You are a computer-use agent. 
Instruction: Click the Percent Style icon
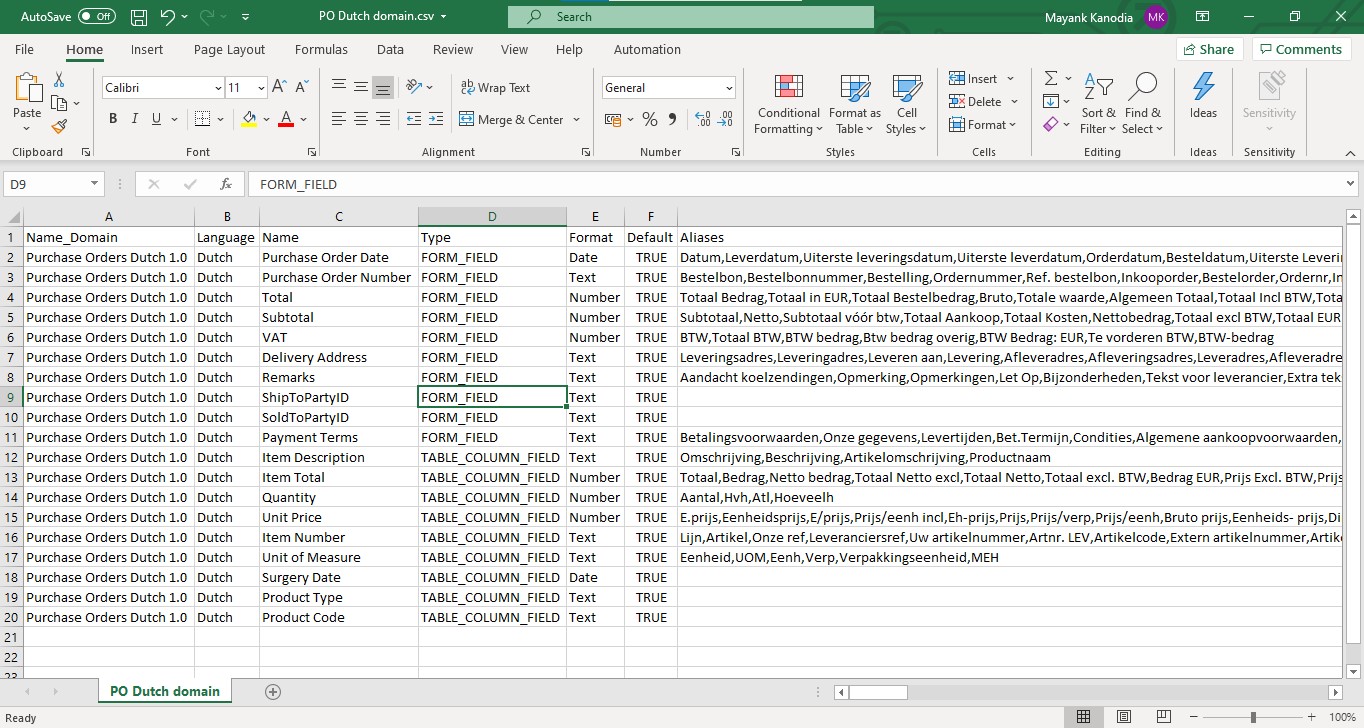(x=650, y=119)
